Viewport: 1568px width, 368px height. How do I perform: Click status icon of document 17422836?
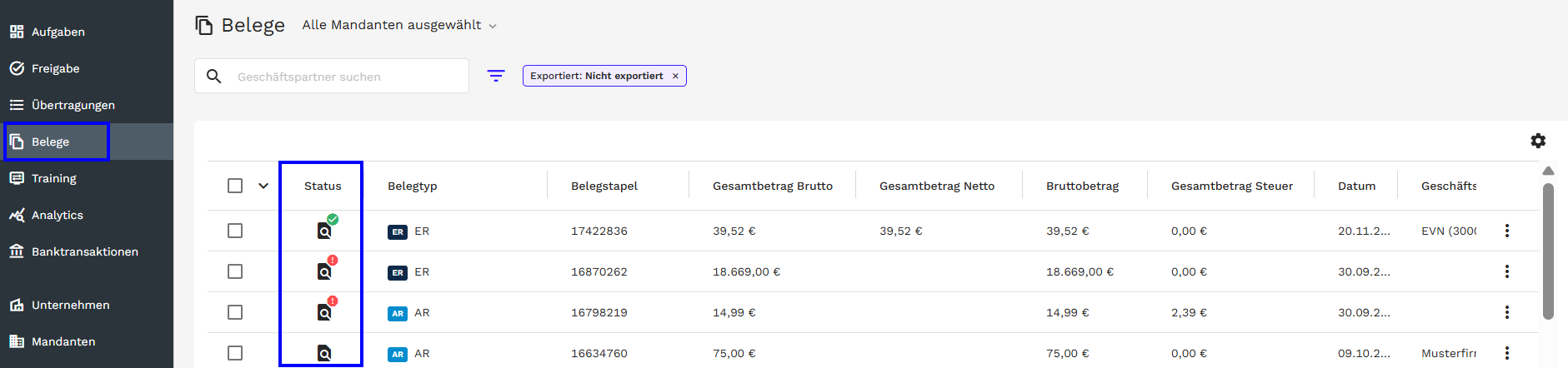pos(324,231)
